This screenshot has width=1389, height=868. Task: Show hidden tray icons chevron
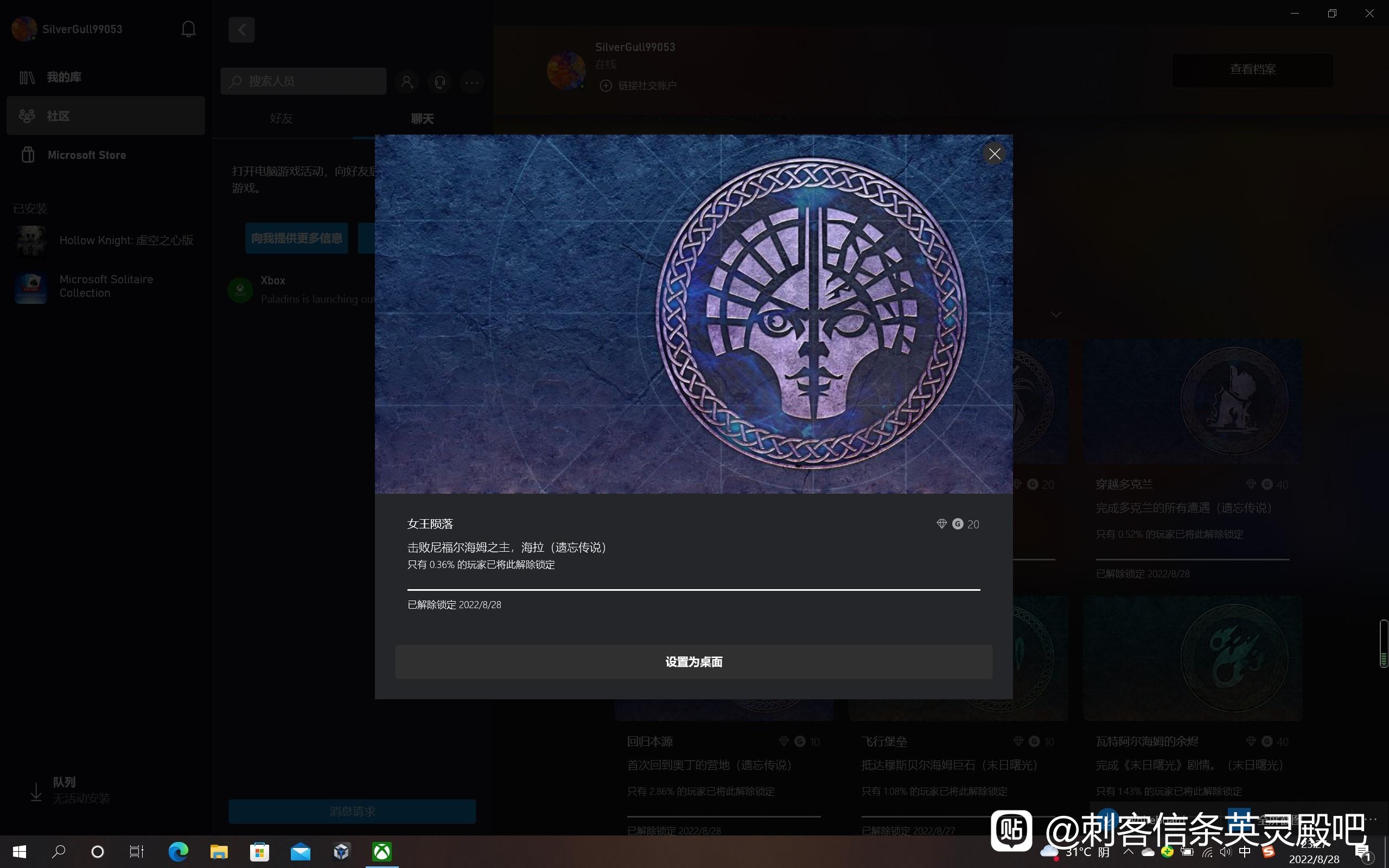click(1128, 852)
